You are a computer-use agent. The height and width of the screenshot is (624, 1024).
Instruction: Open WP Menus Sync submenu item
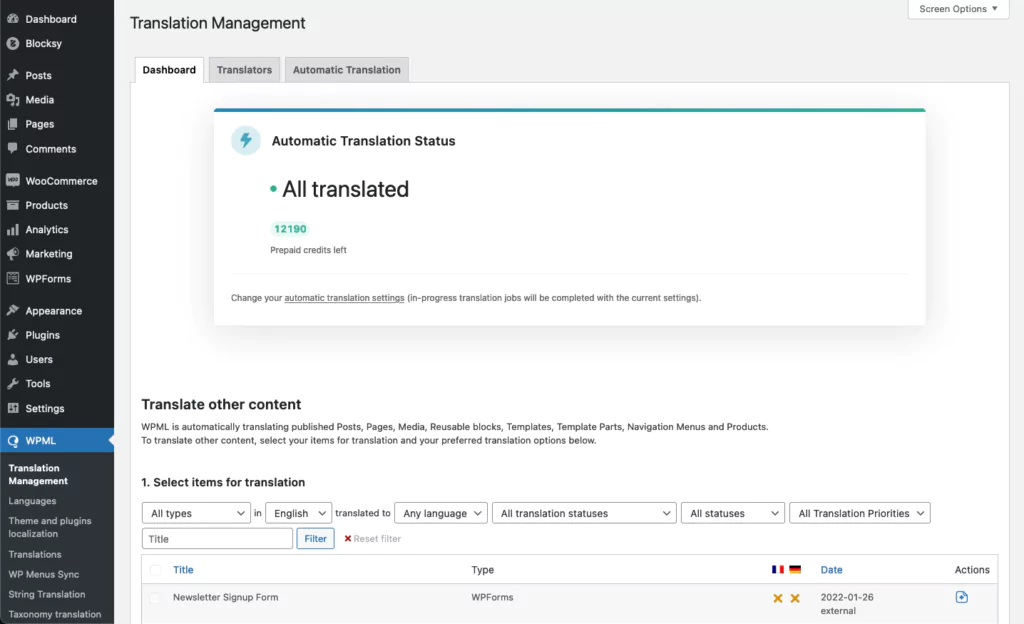point(44,574)
